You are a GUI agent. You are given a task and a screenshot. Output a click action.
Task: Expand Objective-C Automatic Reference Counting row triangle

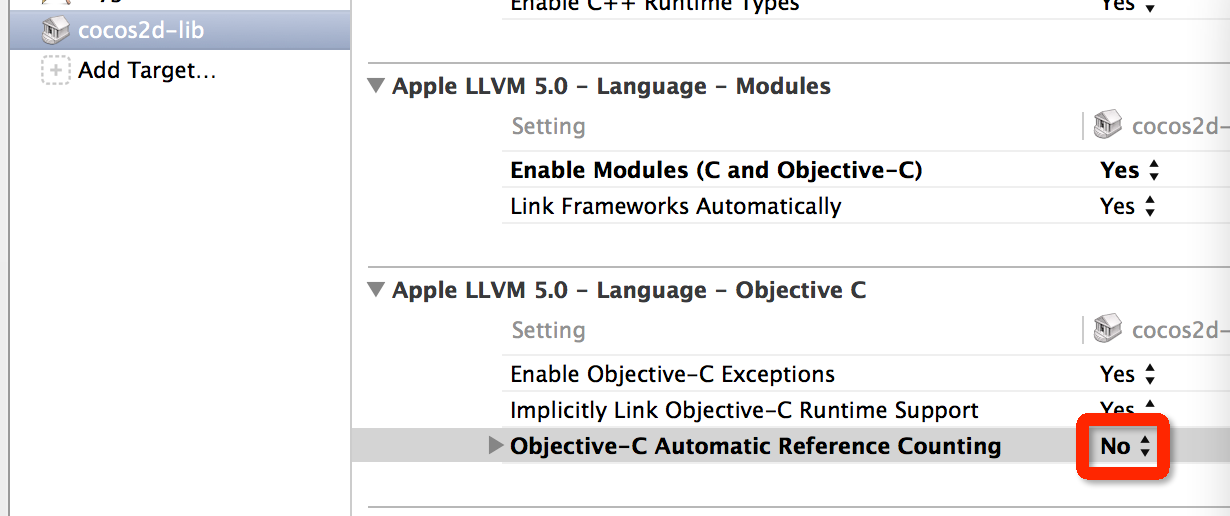pyautogui.click(x=495, y=446)
